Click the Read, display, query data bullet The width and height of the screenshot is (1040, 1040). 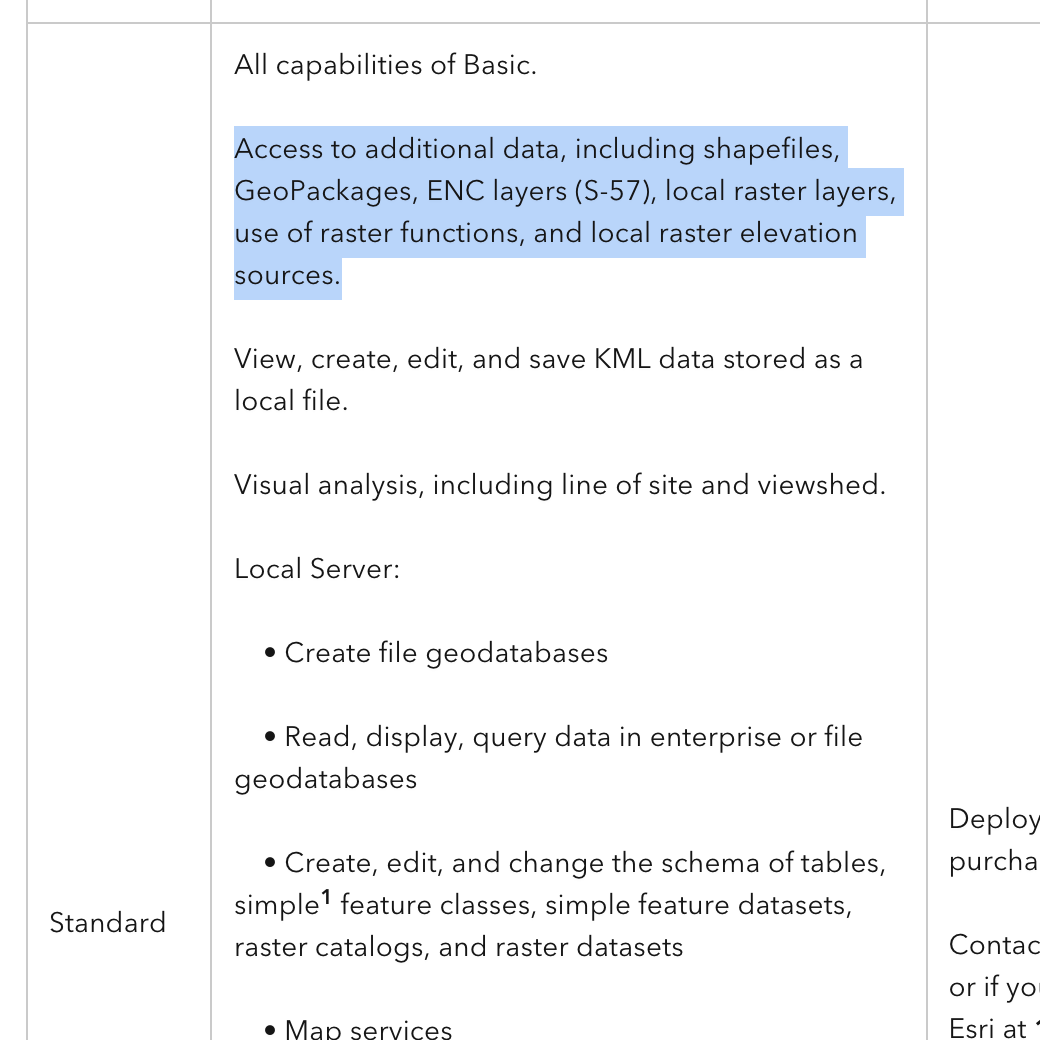548,758
